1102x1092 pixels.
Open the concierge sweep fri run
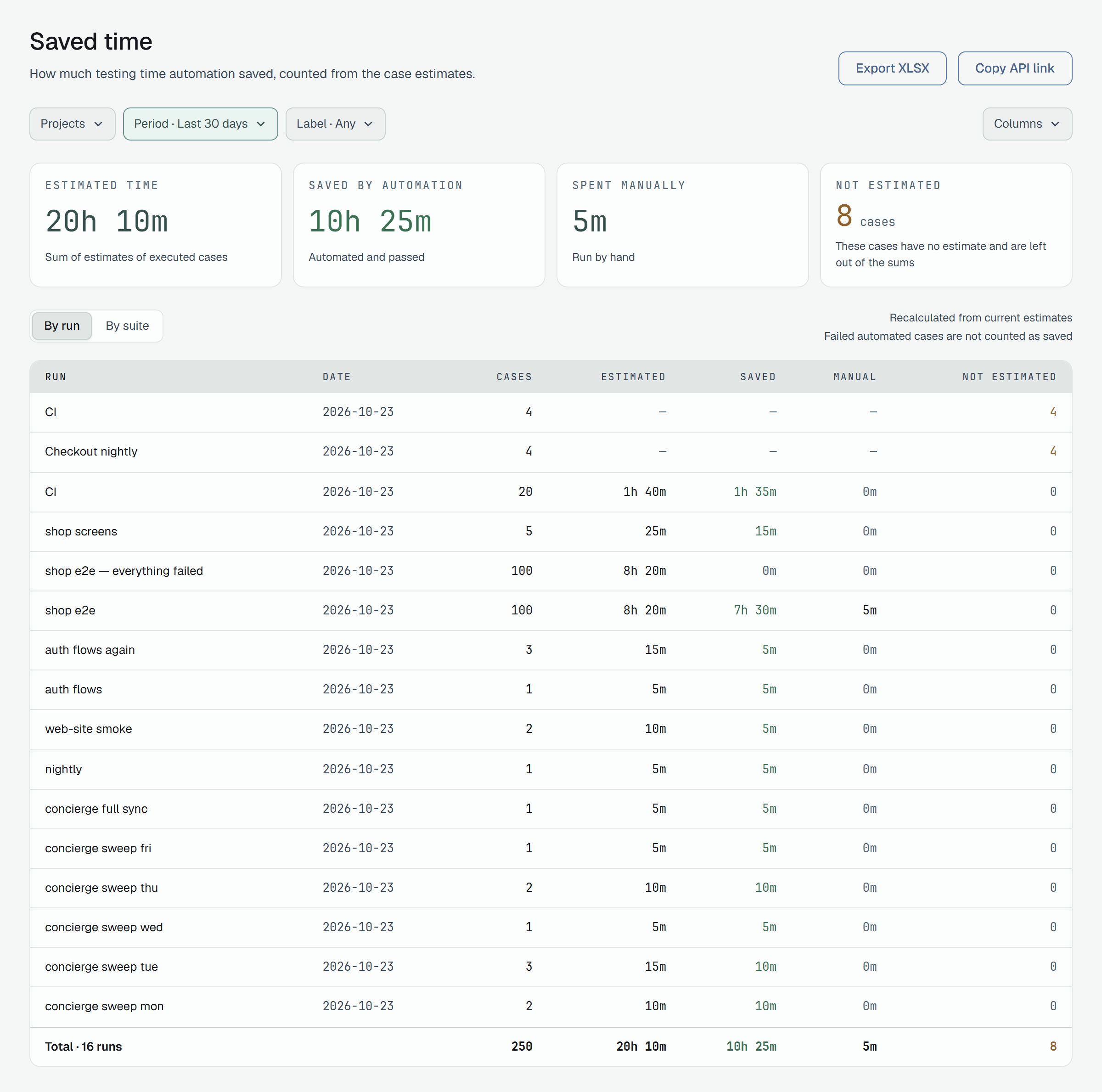551,848
